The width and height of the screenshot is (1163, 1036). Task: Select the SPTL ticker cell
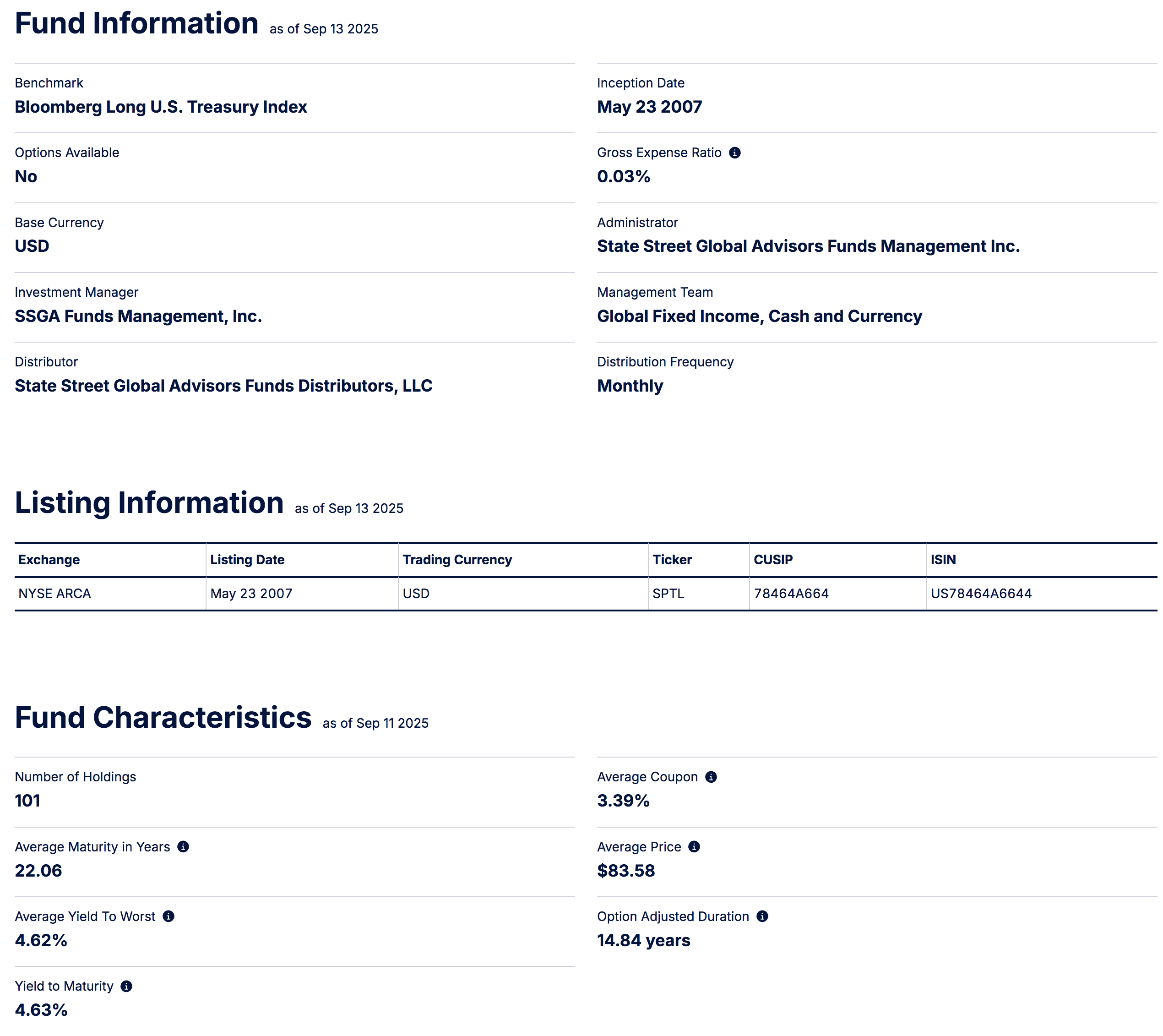[x=668, y=594]
